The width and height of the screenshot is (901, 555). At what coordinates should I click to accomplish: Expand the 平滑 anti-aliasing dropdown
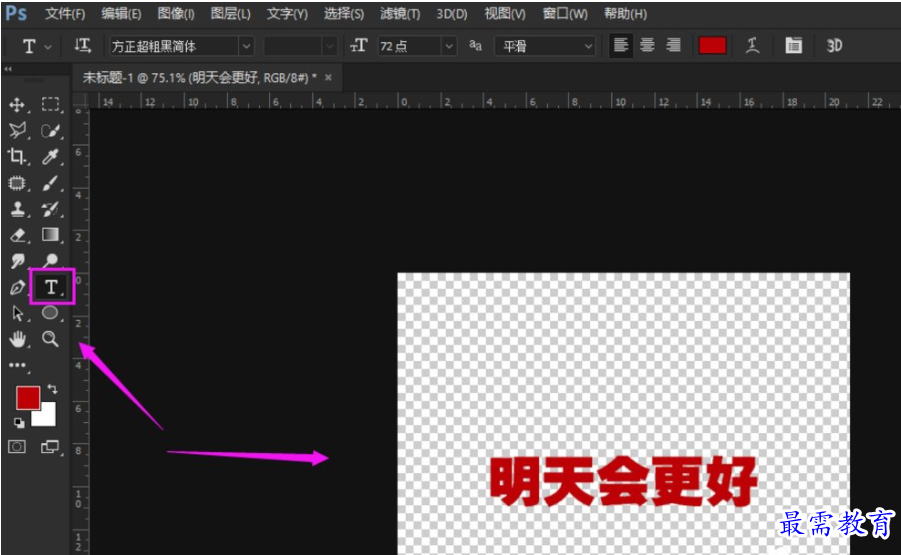(x=588, y=46)
